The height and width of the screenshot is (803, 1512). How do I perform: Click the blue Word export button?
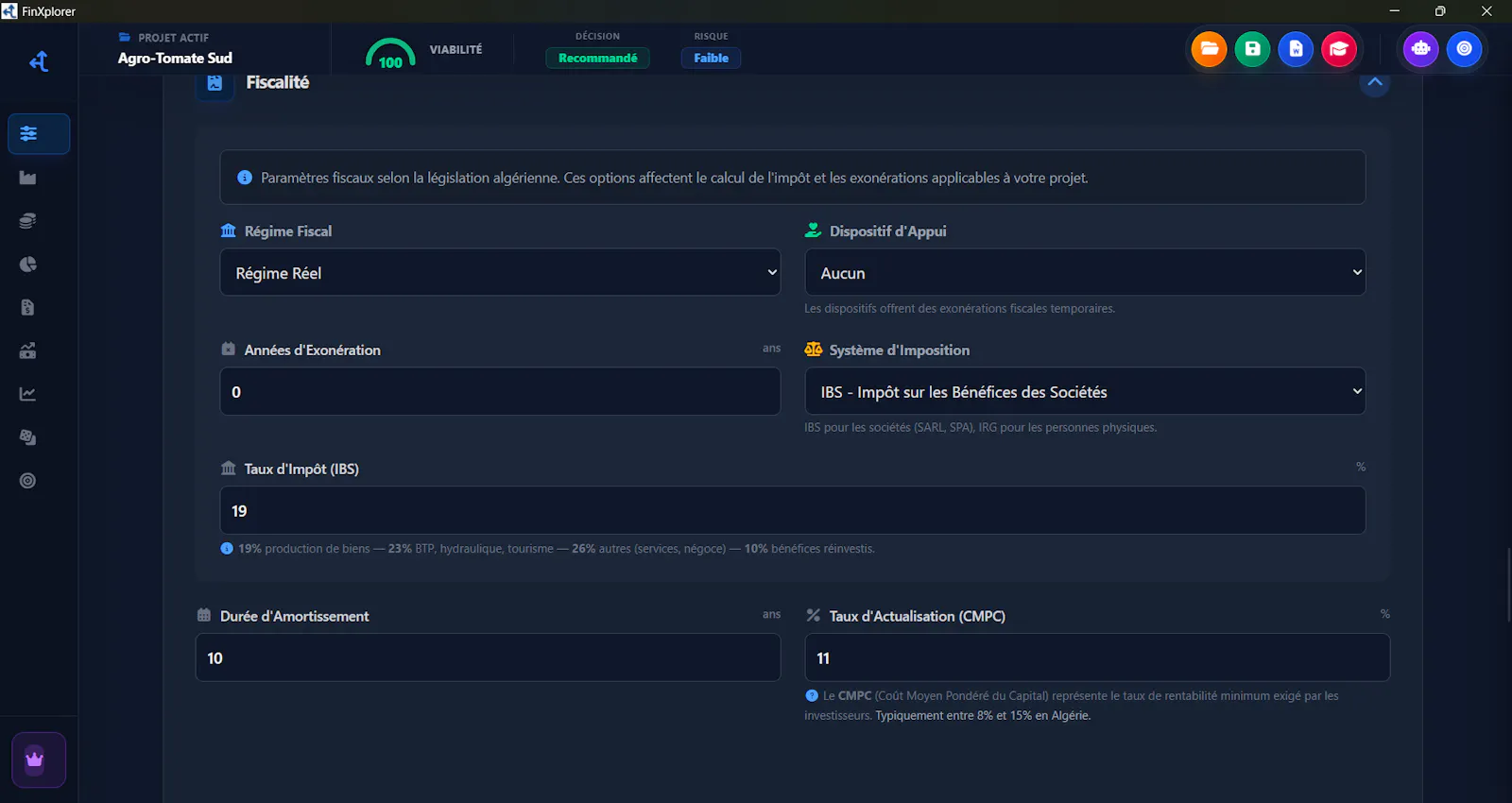point(1296,49)
